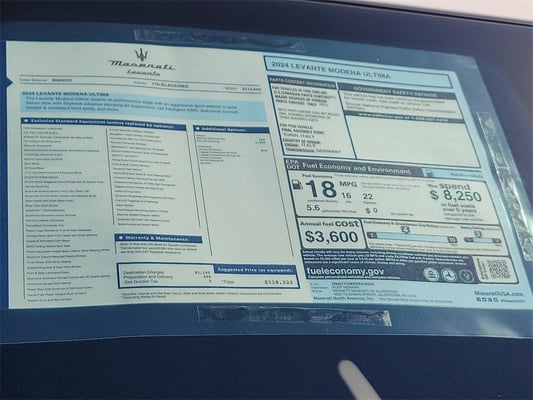533x400 pixels.
Task: Click the EPA DOT badge
Action: coord(292,164)
